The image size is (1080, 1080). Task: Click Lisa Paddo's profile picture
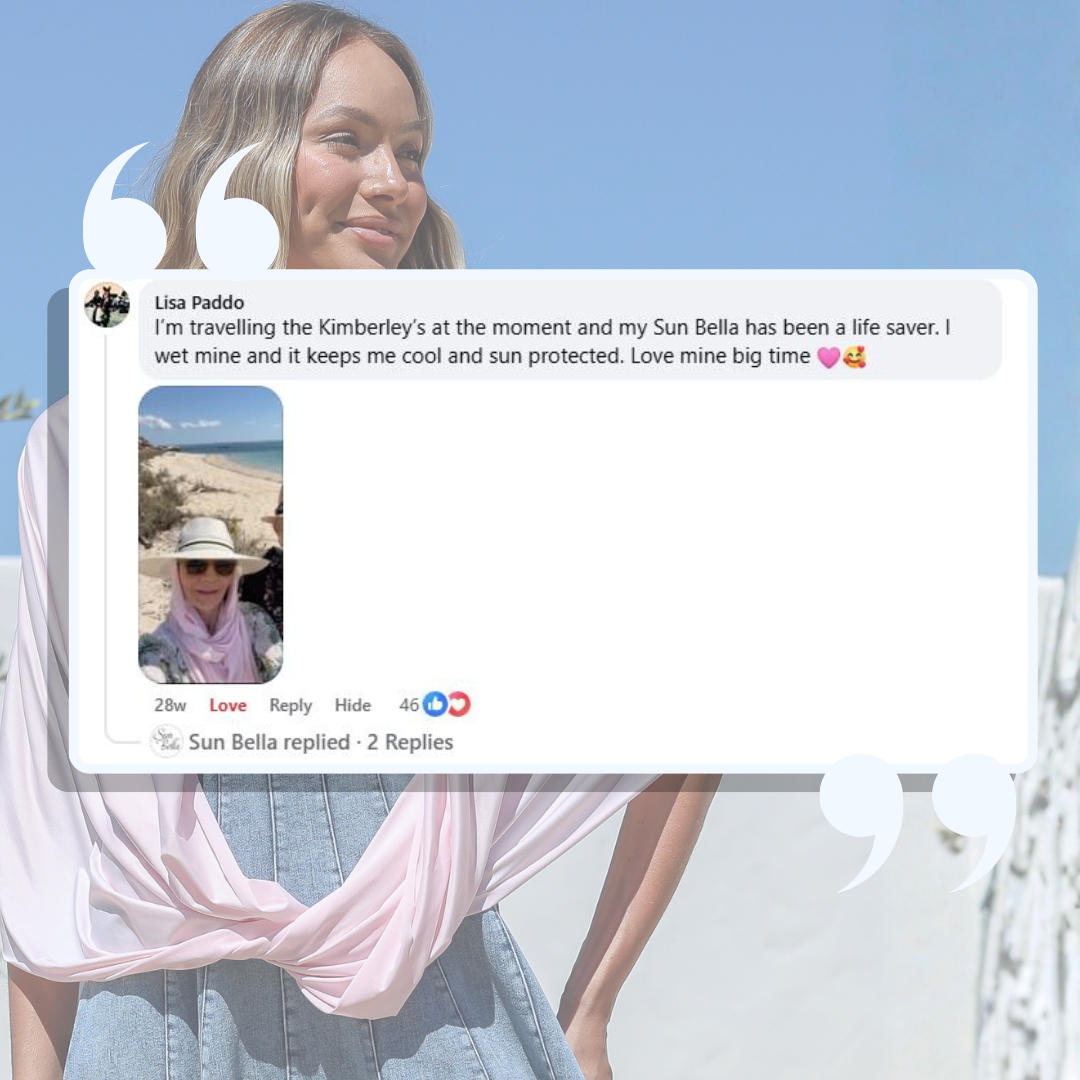[107, 304]
